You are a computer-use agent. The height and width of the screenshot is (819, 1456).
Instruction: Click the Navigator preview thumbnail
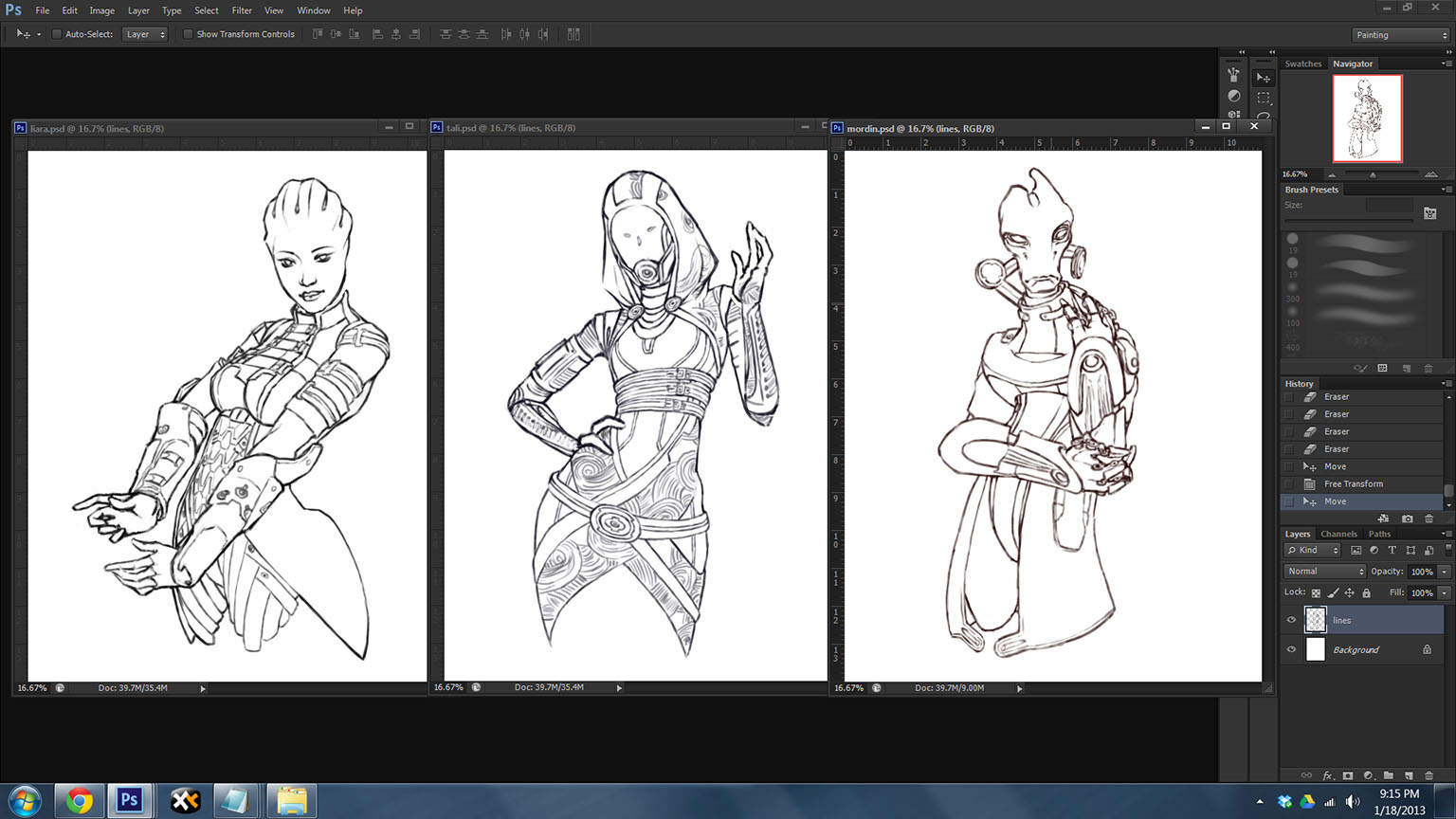[x=1368, y=118]
